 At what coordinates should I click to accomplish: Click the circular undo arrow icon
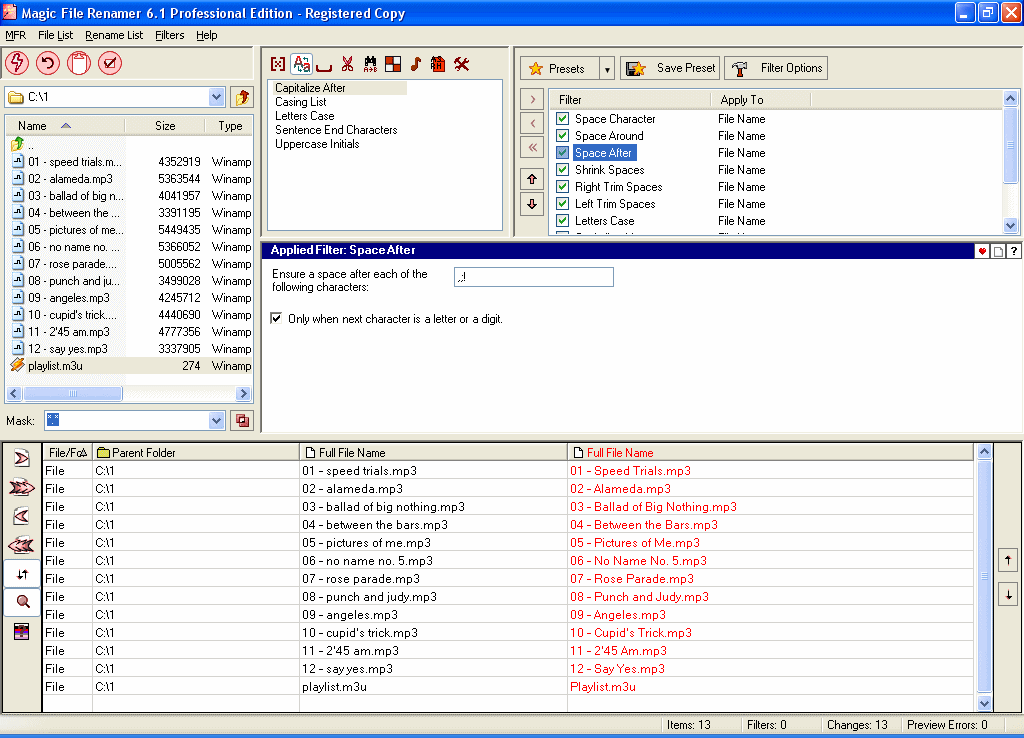pos(47,64)
